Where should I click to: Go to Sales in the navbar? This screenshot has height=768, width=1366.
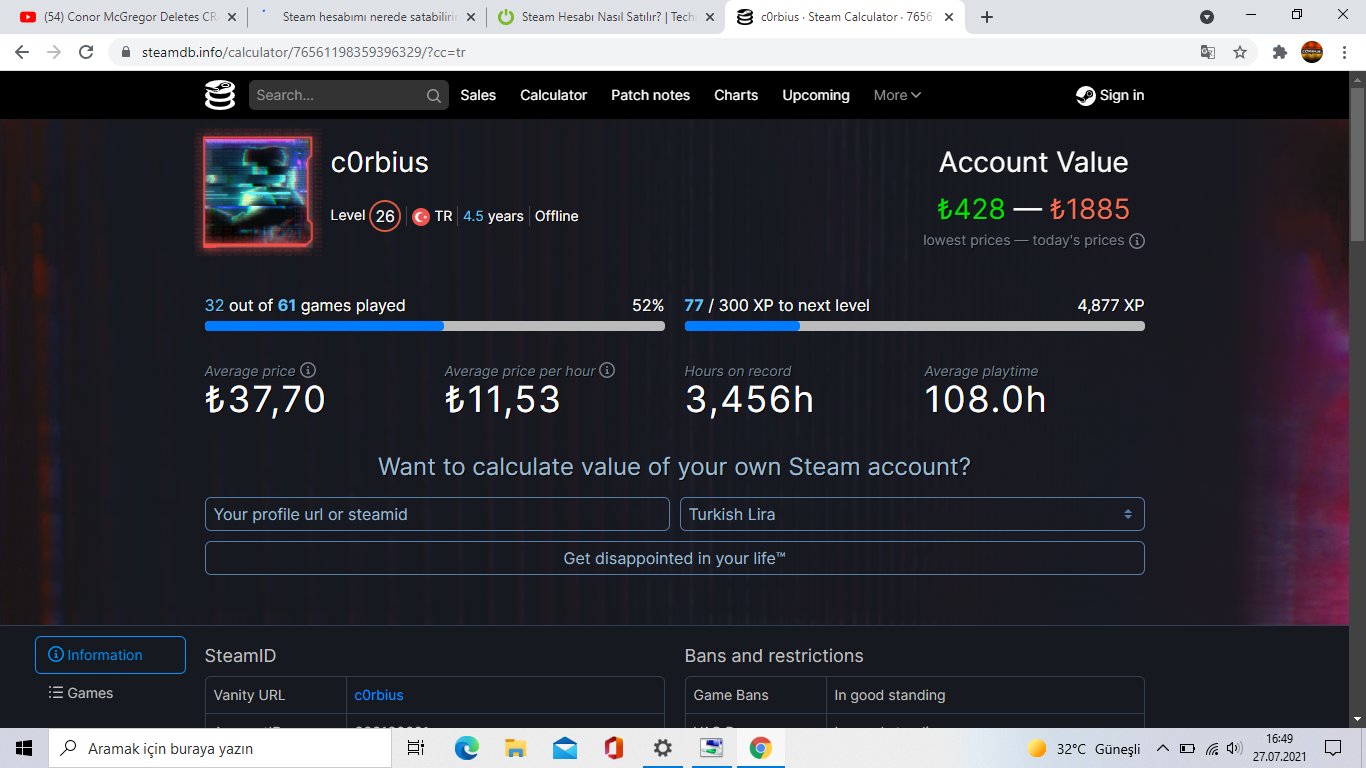(x=478, y=95)
